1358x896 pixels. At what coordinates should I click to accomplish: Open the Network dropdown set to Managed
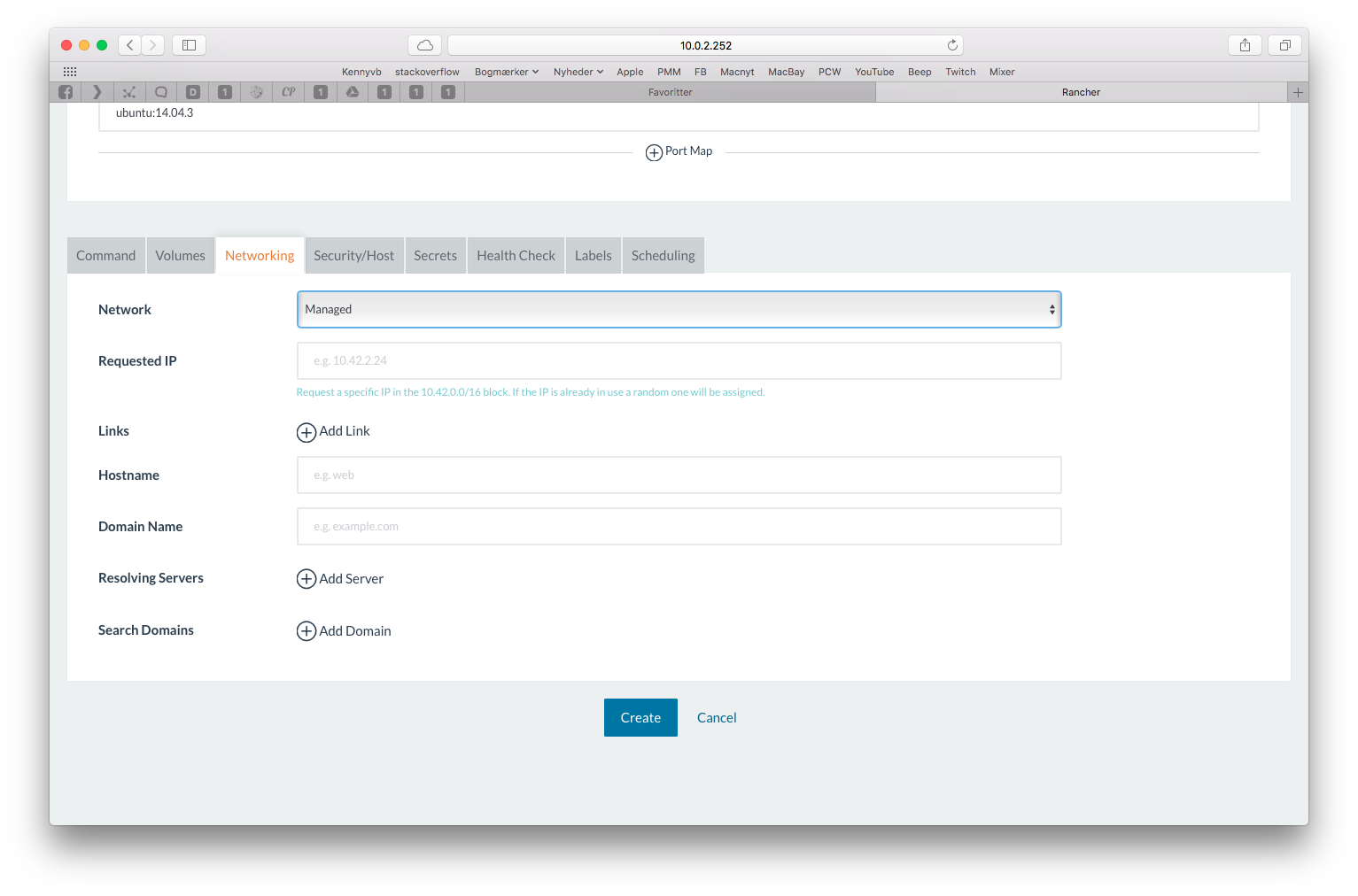(679, 310)
